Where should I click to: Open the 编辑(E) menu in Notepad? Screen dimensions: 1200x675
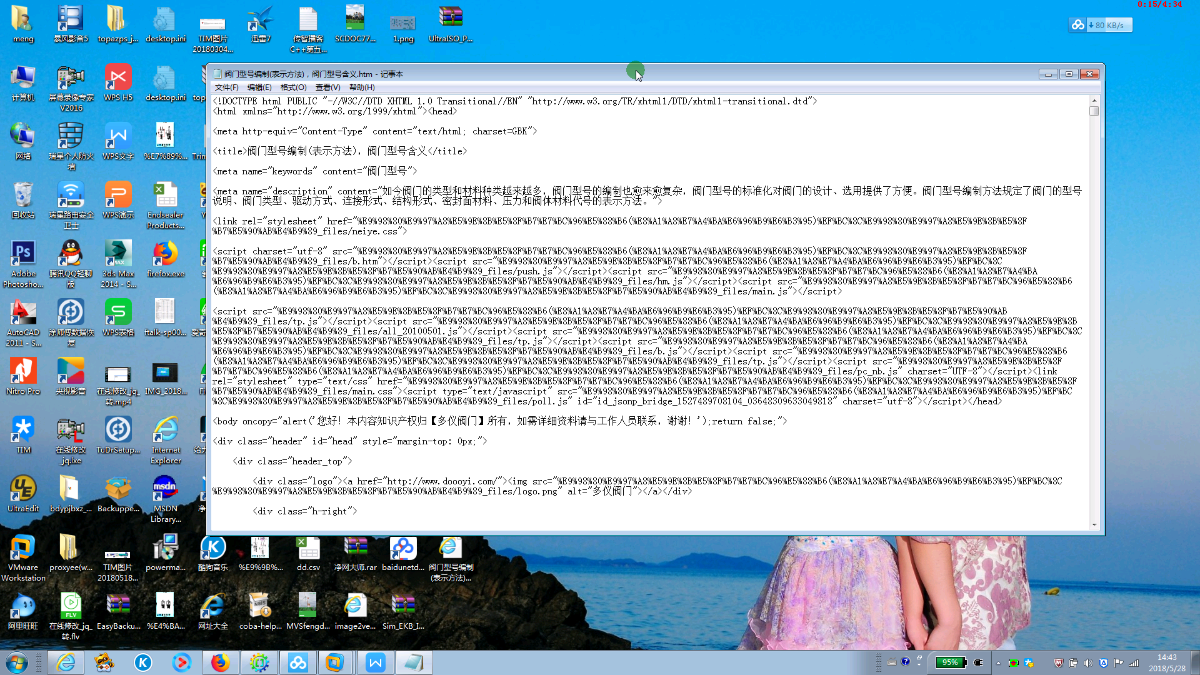(x=260, y=87)
